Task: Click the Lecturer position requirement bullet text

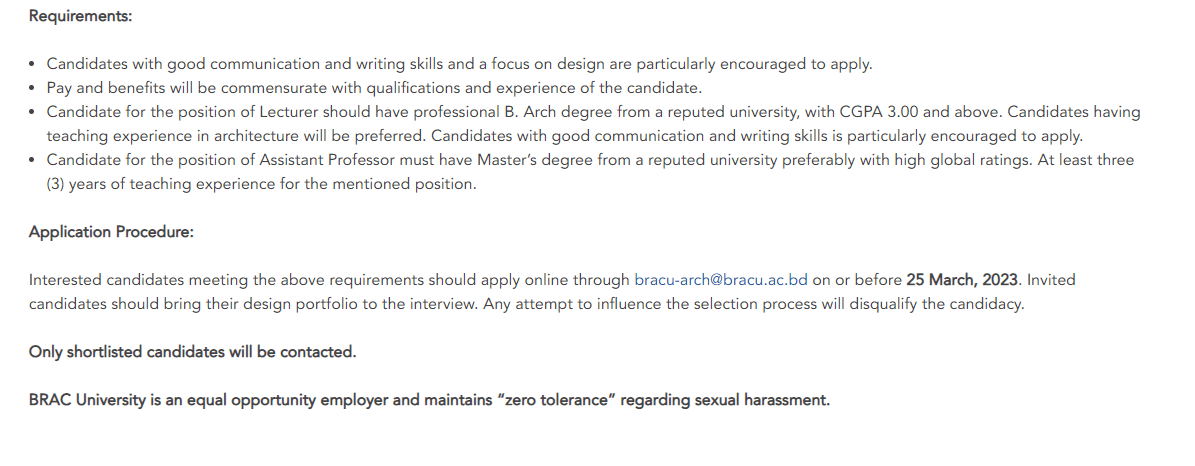Action: point(594,124)
